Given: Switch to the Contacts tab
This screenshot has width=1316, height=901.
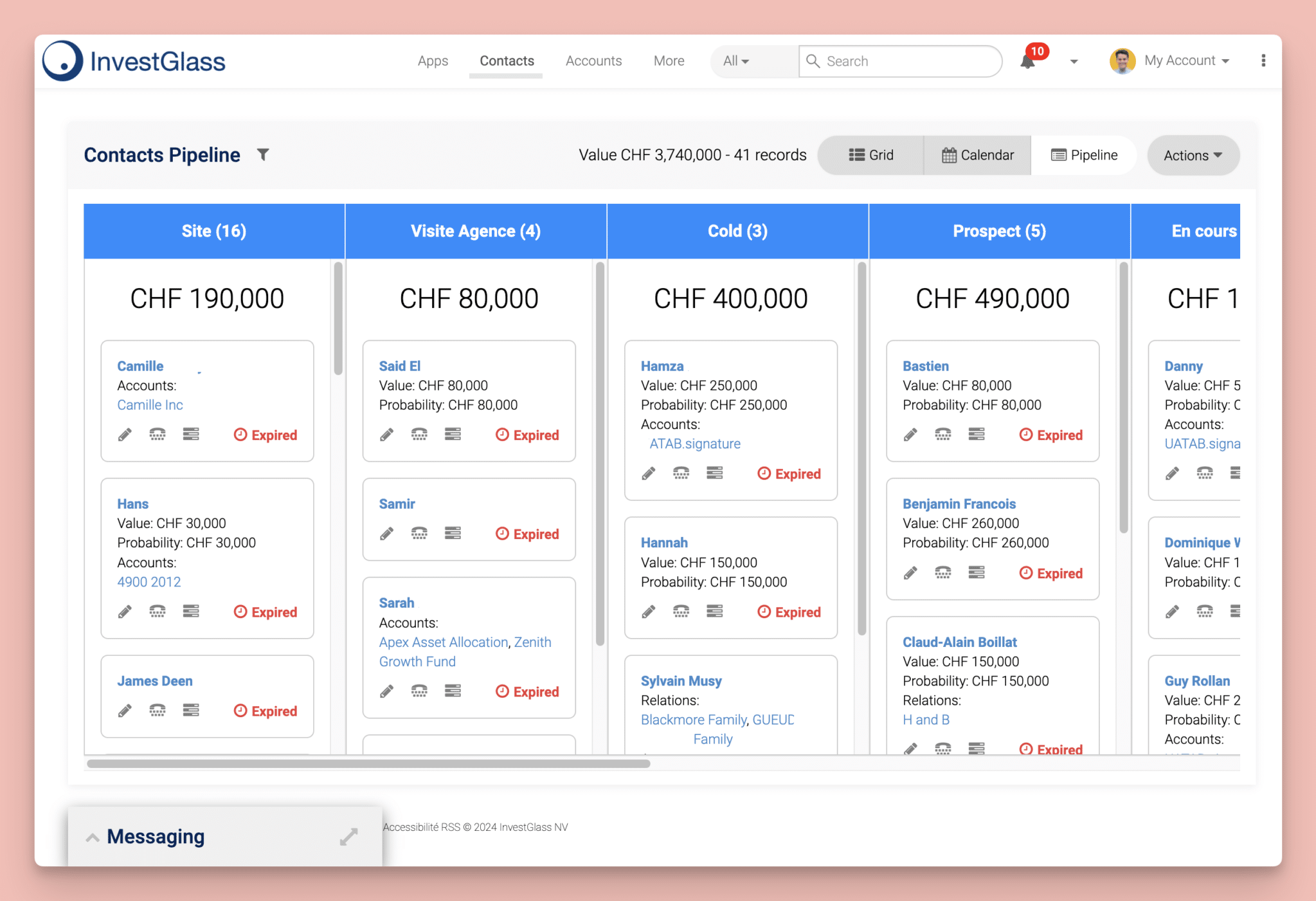Looking at the screenshot, I should pyautogui.click(x=507, y=60).
